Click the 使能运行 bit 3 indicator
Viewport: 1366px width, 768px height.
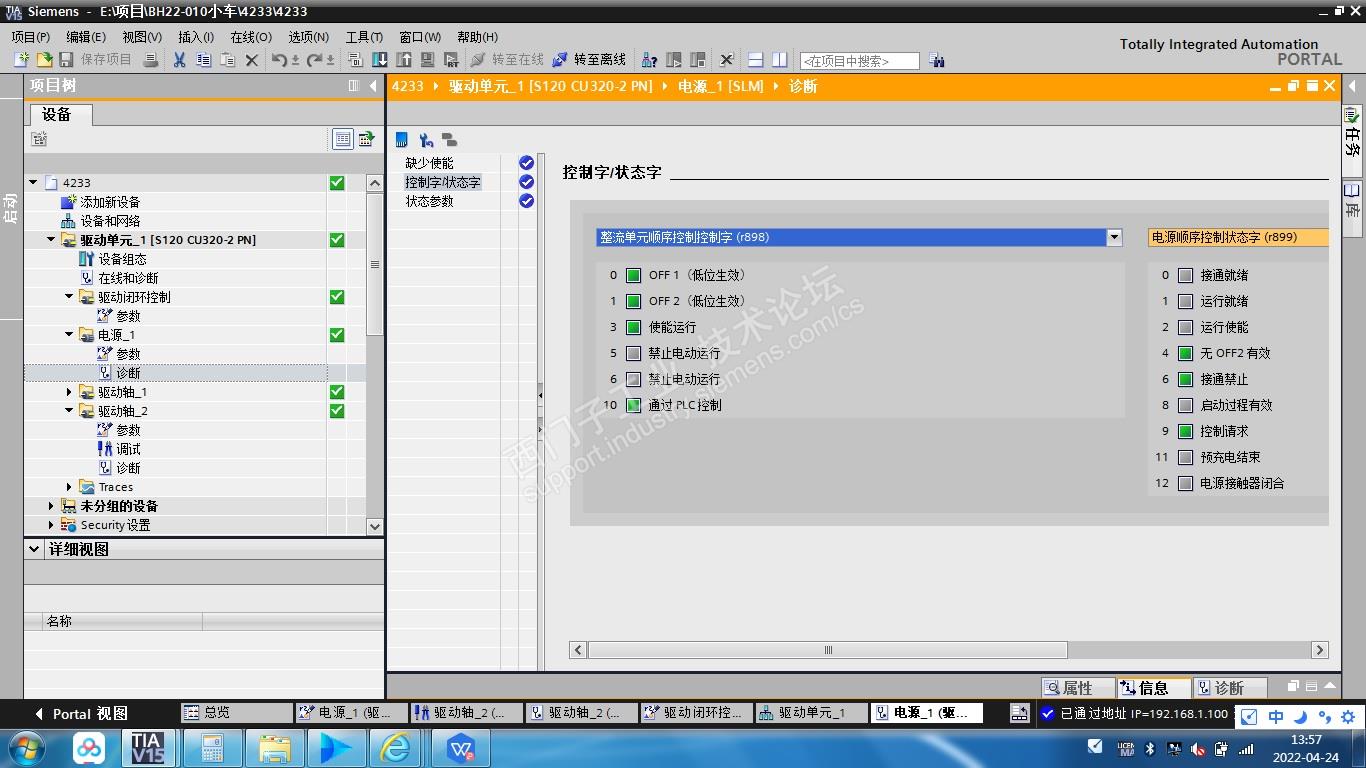(x=633, y=327)
